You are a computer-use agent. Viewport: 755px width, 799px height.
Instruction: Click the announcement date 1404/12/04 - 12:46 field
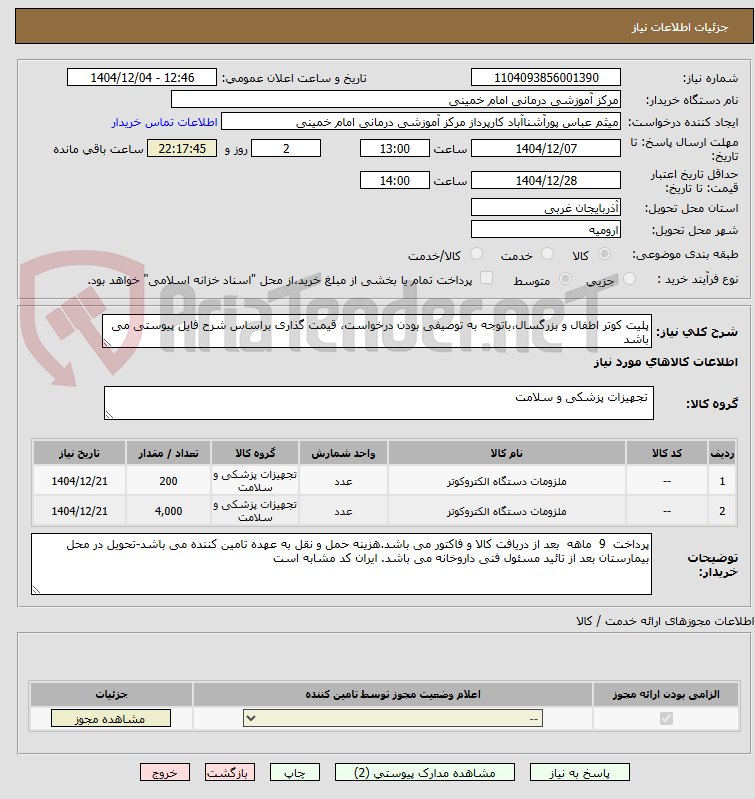pos(142,77)
